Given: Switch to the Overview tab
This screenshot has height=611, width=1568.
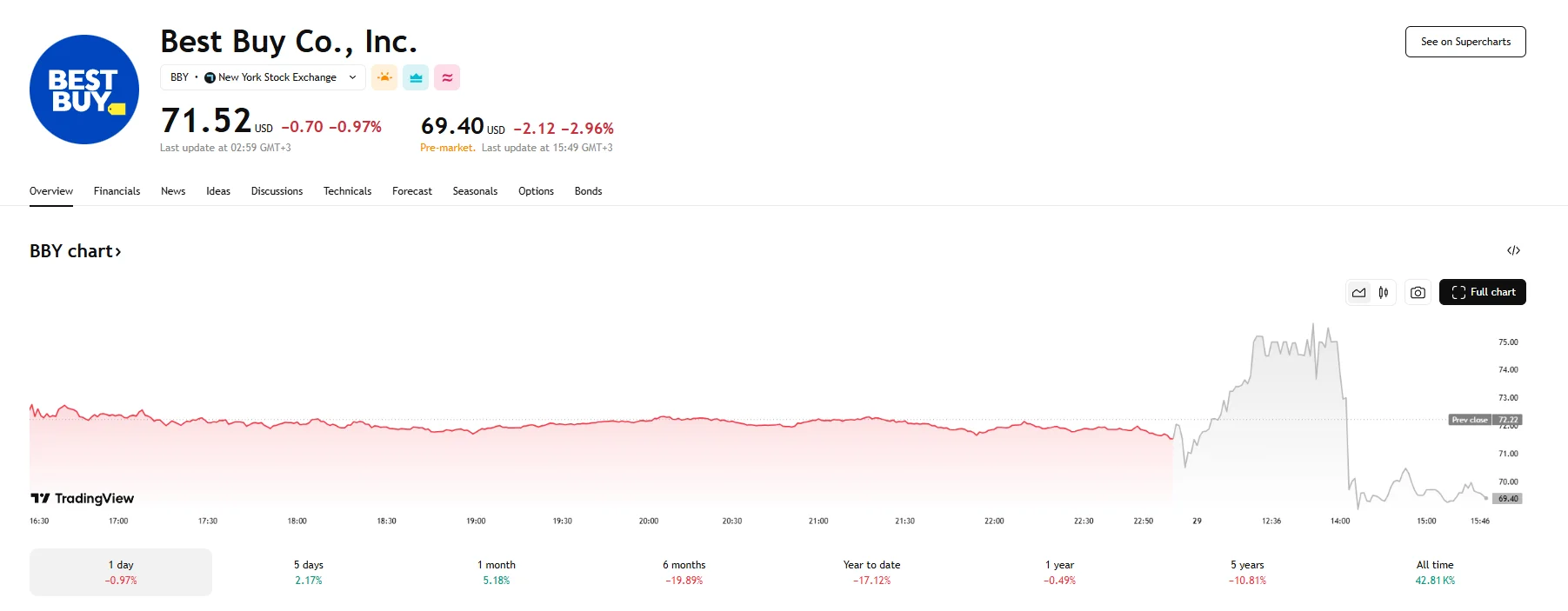Looking at the screenshot, I should click(51, 191).
